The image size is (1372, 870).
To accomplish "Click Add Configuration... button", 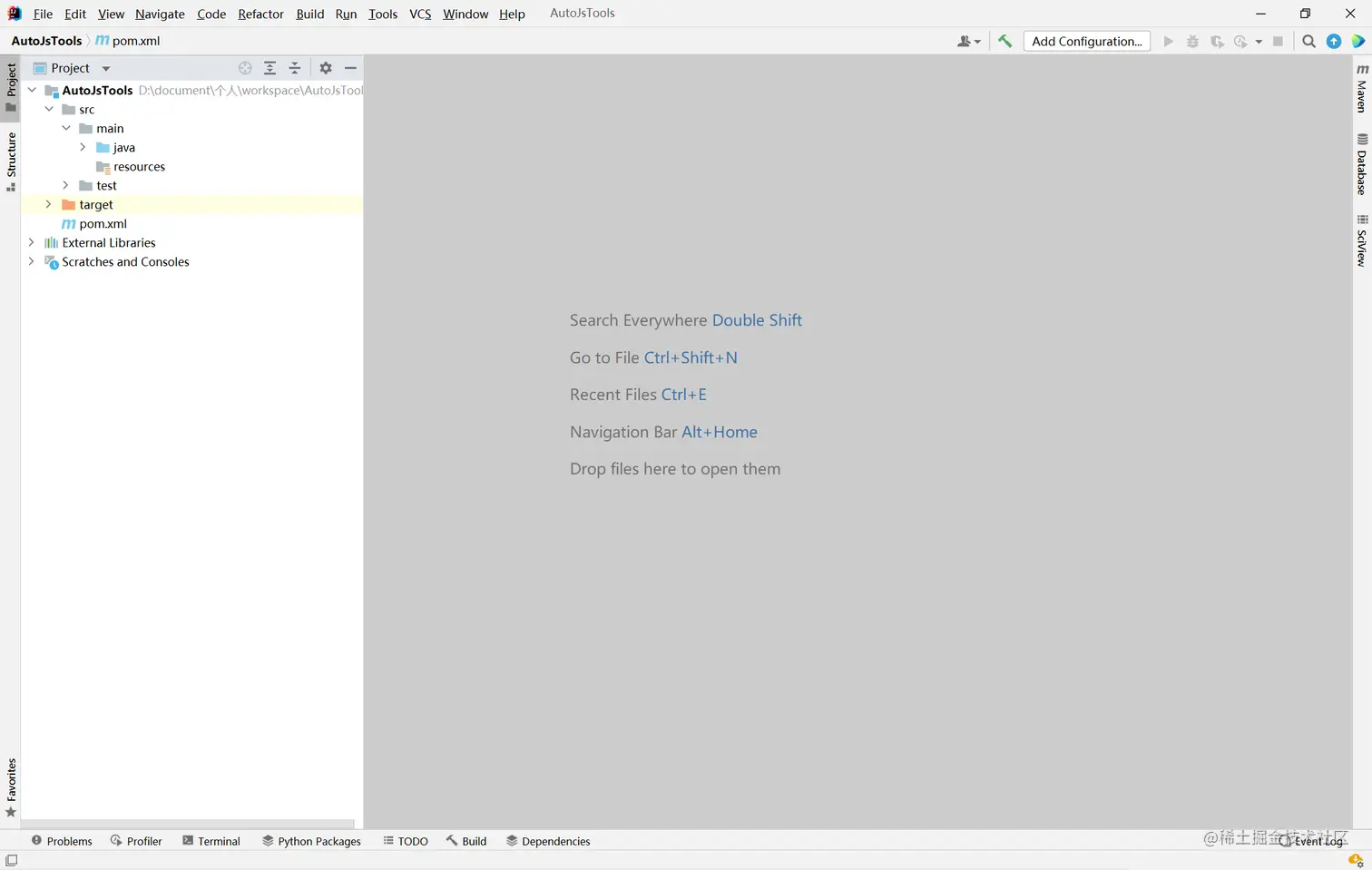I will point(1087,42).
